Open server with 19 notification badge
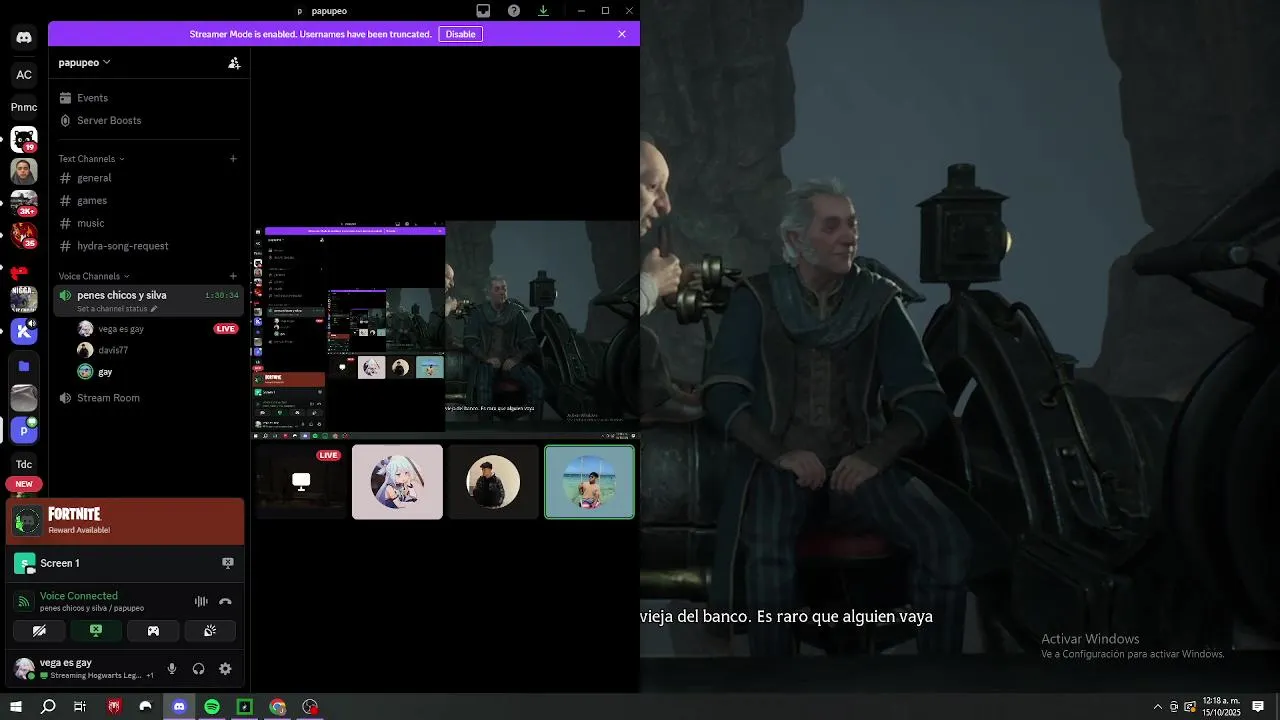Viewport: 1280px width, 720px height. pos(24,139)
